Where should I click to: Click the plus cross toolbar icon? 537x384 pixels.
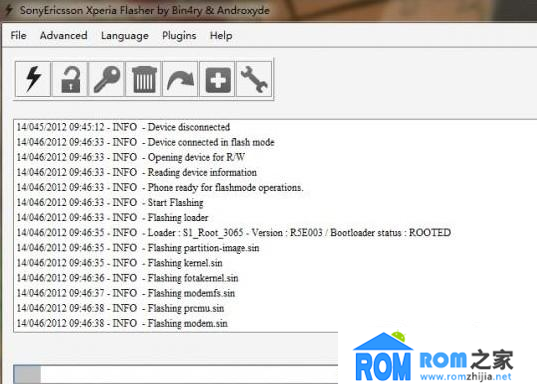click(x=217, y=79)
